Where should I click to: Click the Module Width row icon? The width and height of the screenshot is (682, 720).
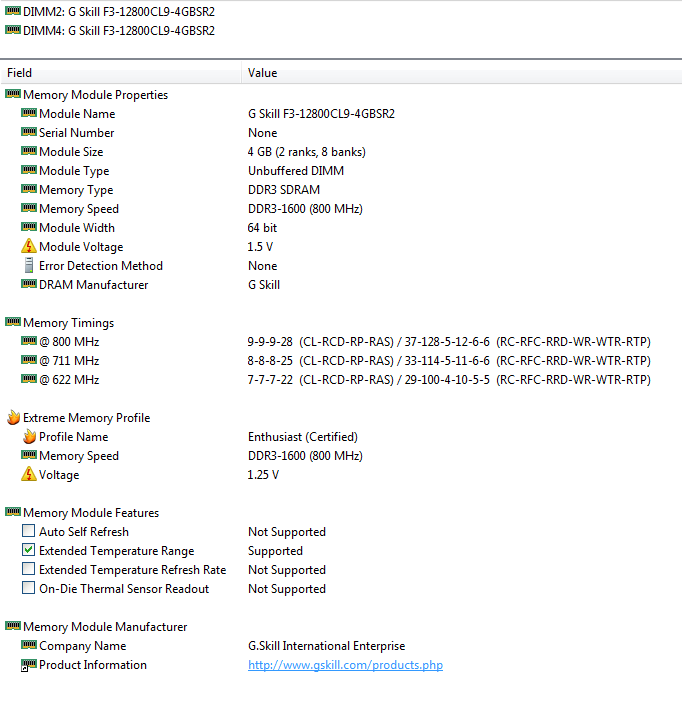tap(29, 227)
